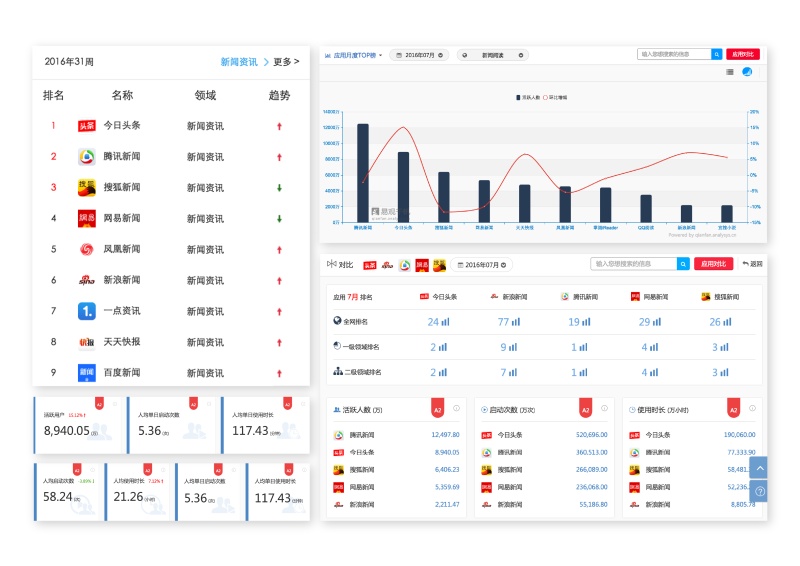Open the 2016年07月 date picker in 对比 panel
The image size is (800, 566).
482,265
